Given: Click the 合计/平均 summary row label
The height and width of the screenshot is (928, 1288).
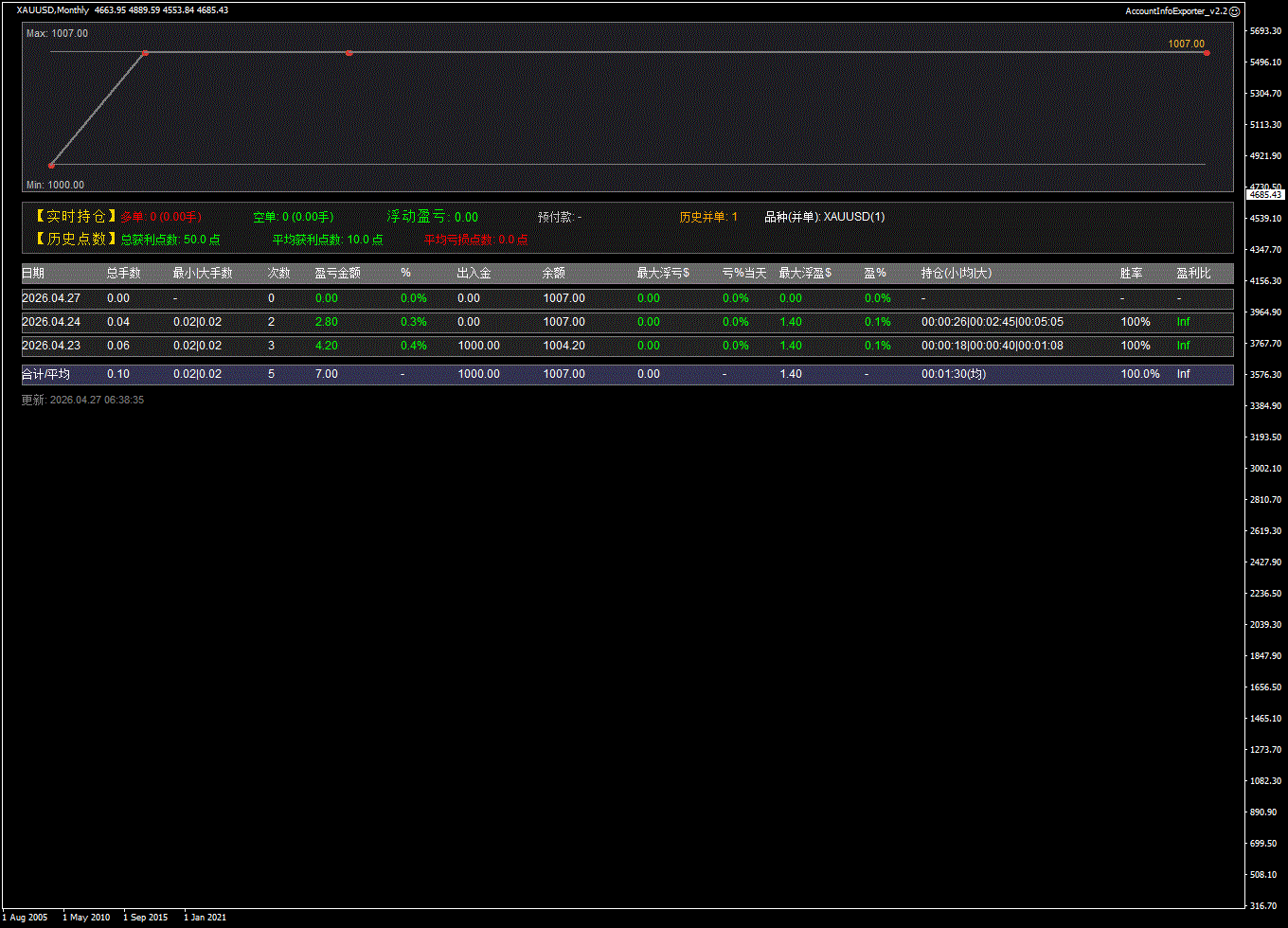Looking at the screenshot, I should tap(45, 374).
